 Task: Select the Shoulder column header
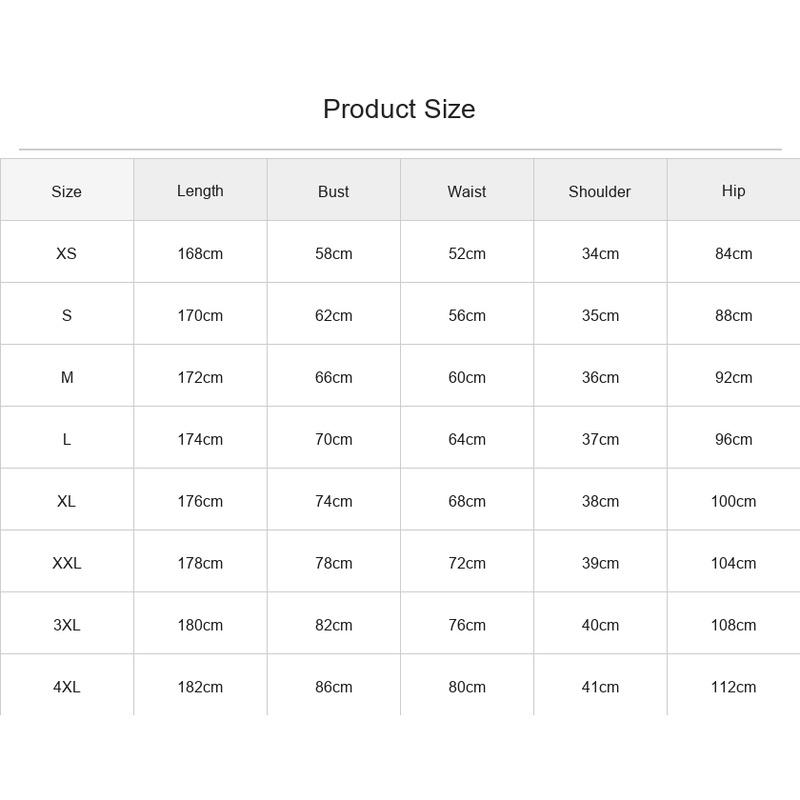click(599, 191)
